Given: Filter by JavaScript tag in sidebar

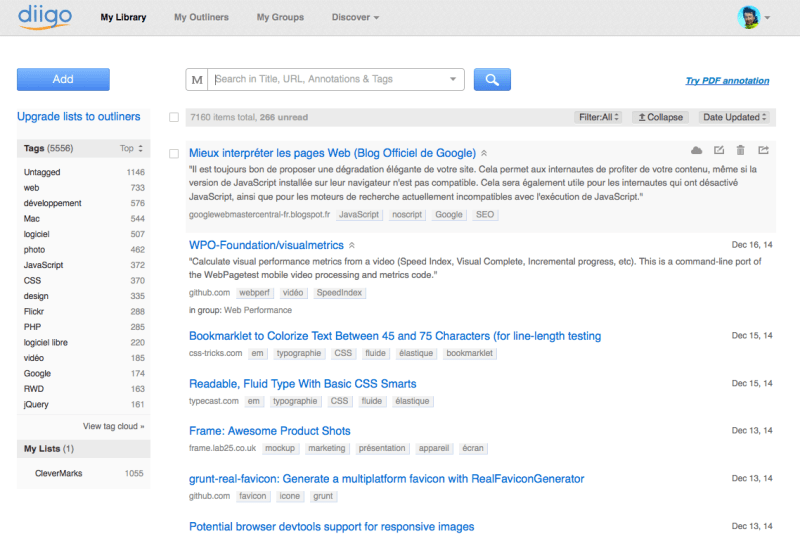Looking at the screenshot, I should pyautogui.click(x=43, y=265).
